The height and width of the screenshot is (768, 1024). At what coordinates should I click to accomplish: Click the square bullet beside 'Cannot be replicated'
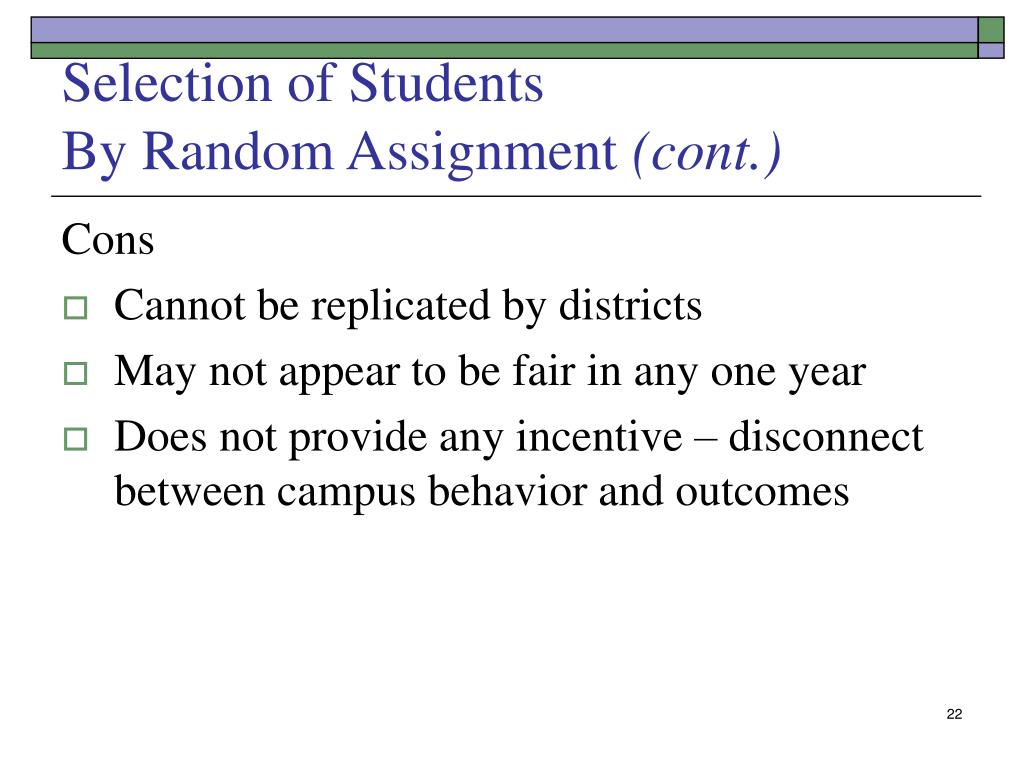(76, 308)
